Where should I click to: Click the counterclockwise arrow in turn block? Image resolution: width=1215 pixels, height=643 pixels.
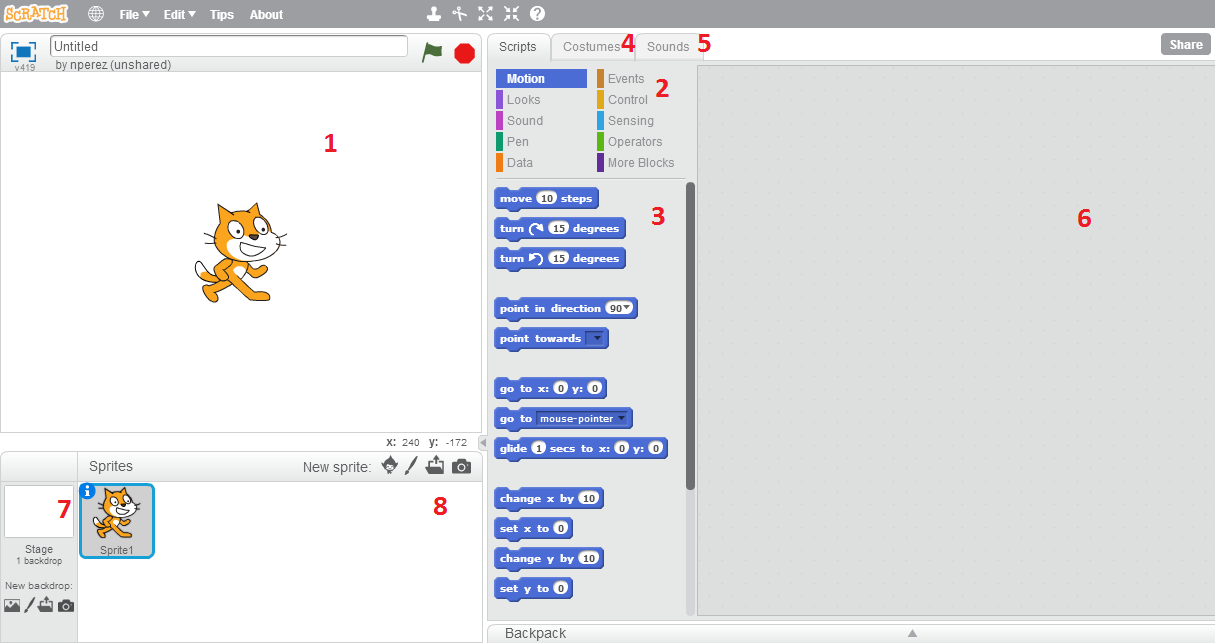[536, 258]
